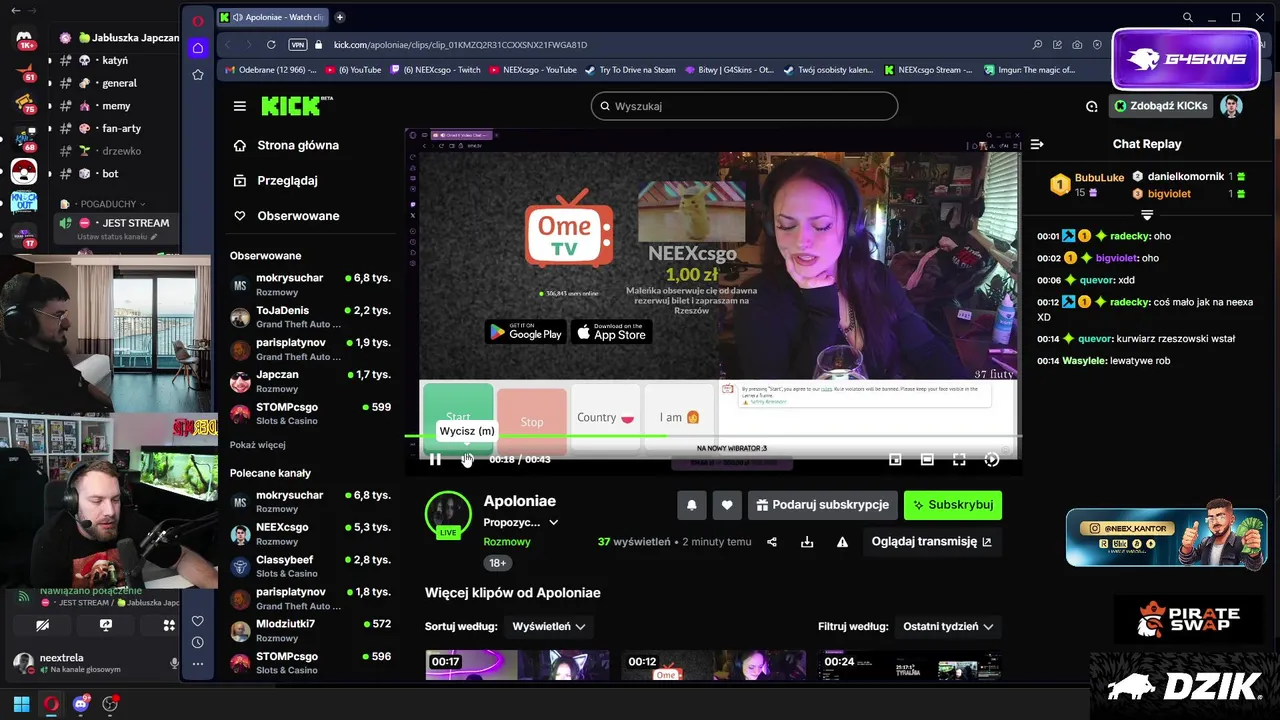
Task: Toggle the Discord microphone mute
Action: pos(174,663)
